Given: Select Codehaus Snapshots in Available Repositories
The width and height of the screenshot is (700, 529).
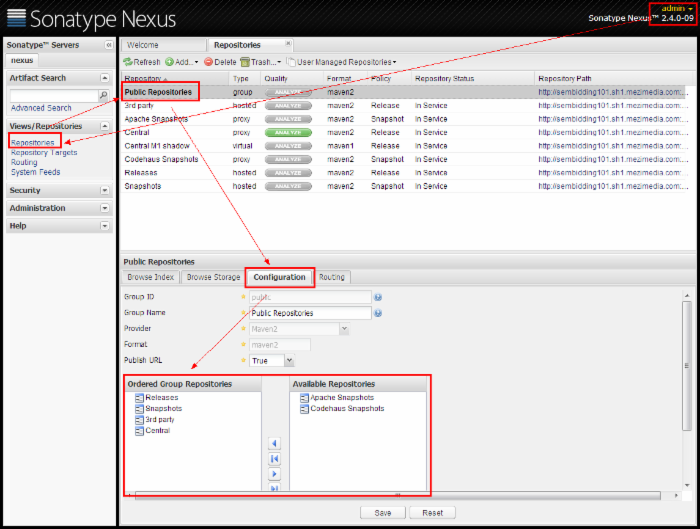Looking at the screenshot, I should [342, 408].
